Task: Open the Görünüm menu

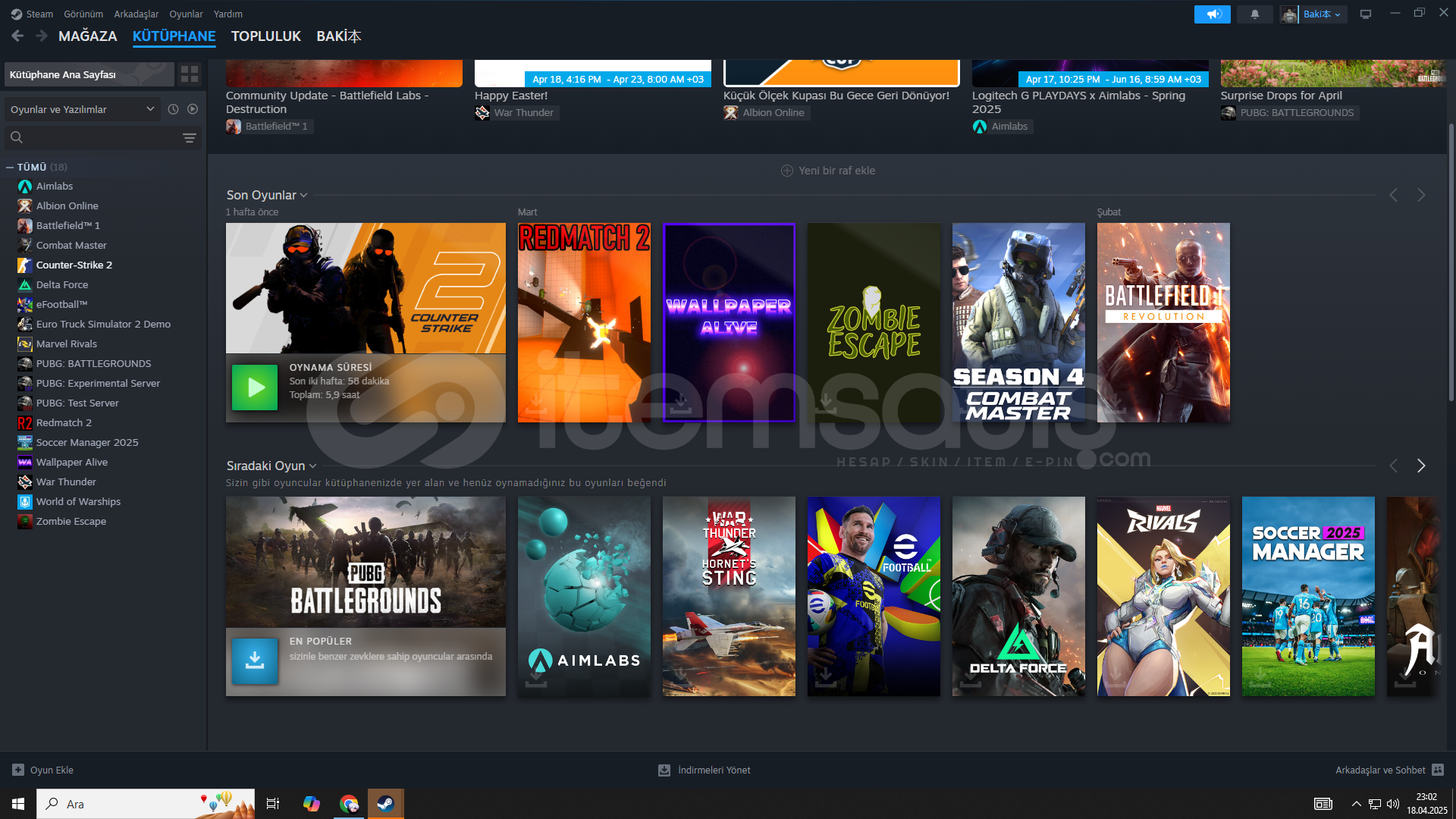Action: click(x=83, y=14)
